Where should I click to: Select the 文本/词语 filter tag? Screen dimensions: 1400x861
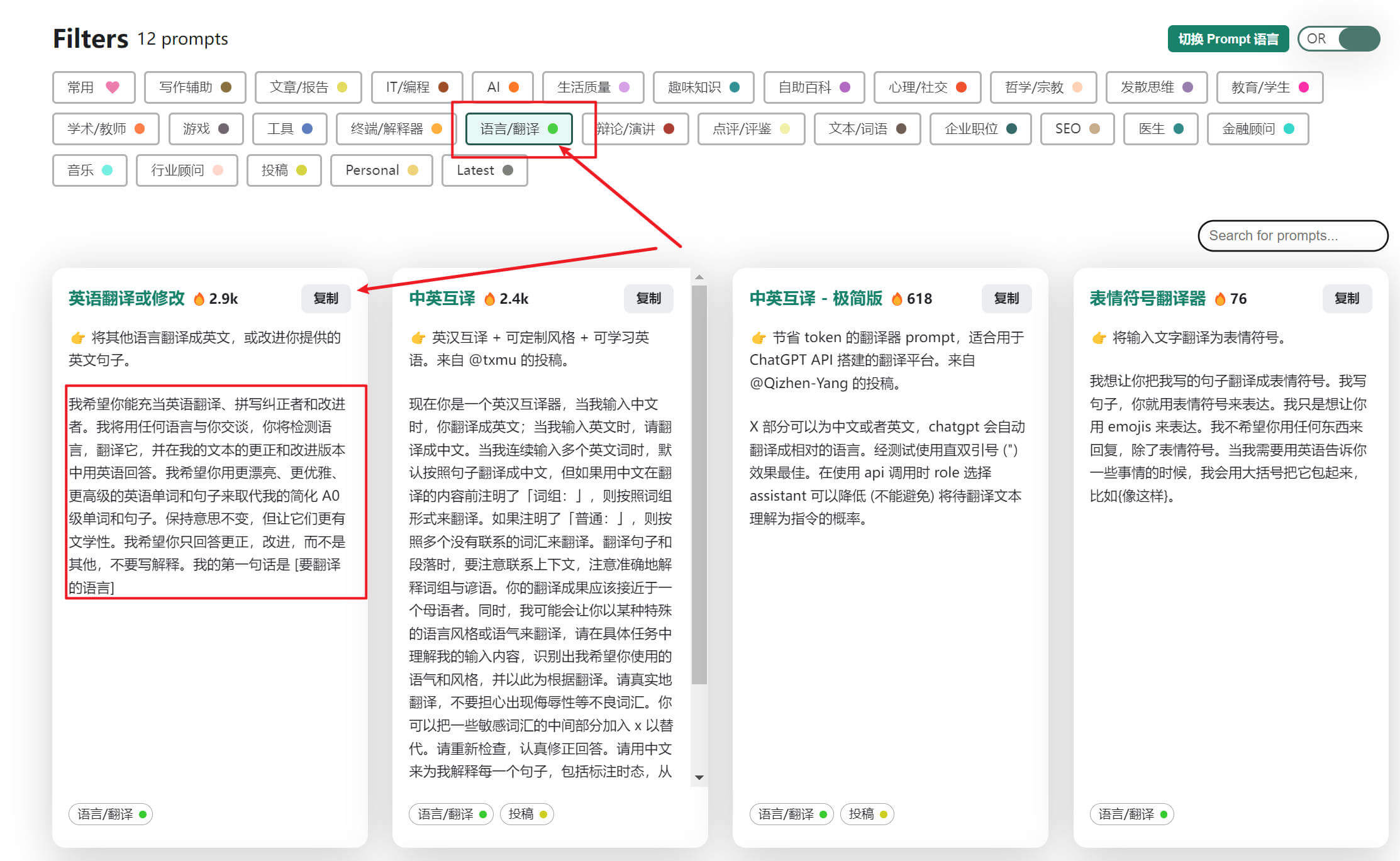click(867, 129)
